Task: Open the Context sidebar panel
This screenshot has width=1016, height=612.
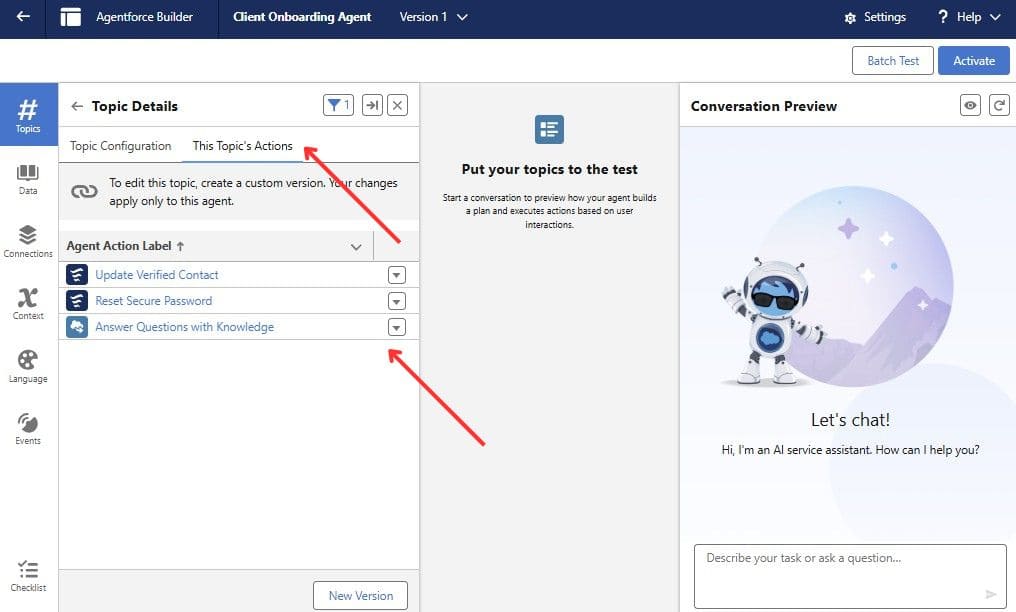Action: tap(28, 304)
